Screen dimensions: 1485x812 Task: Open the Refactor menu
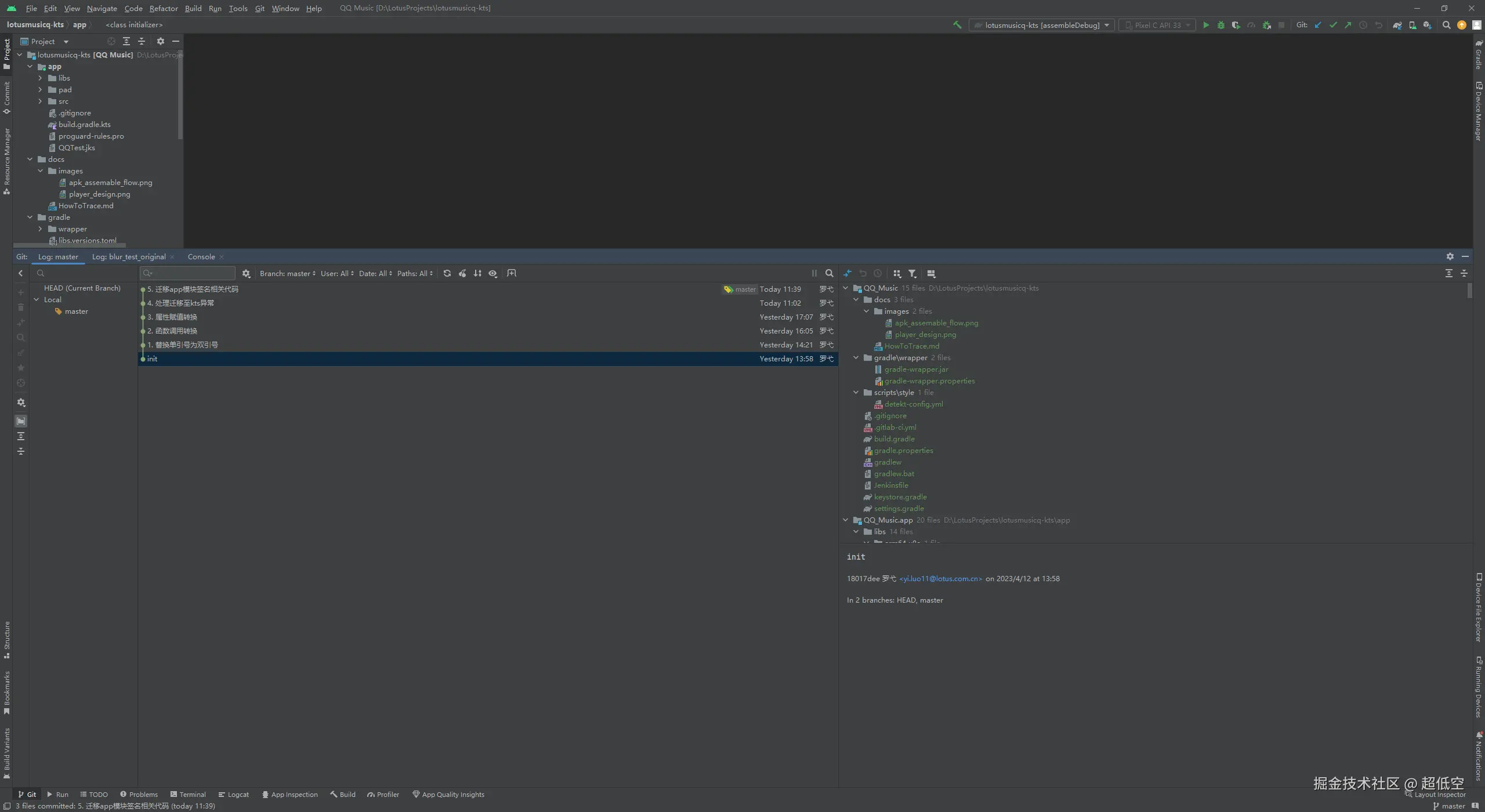click(164, 8)
